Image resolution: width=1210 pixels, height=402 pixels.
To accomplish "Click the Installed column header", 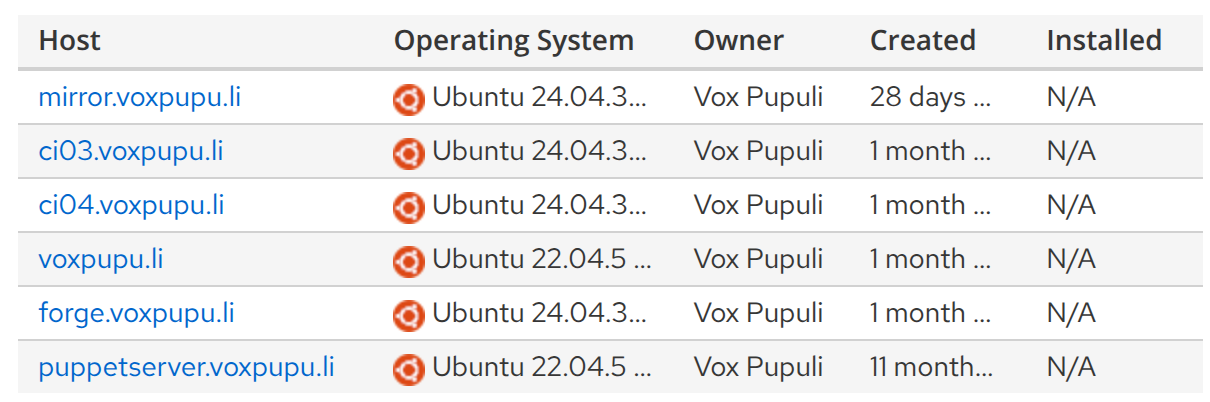I will tap(1104, 41).
